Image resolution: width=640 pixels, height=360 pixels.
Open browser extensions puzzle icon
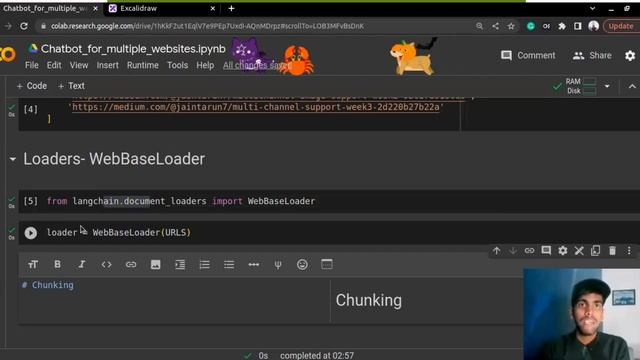click(562, 26)
